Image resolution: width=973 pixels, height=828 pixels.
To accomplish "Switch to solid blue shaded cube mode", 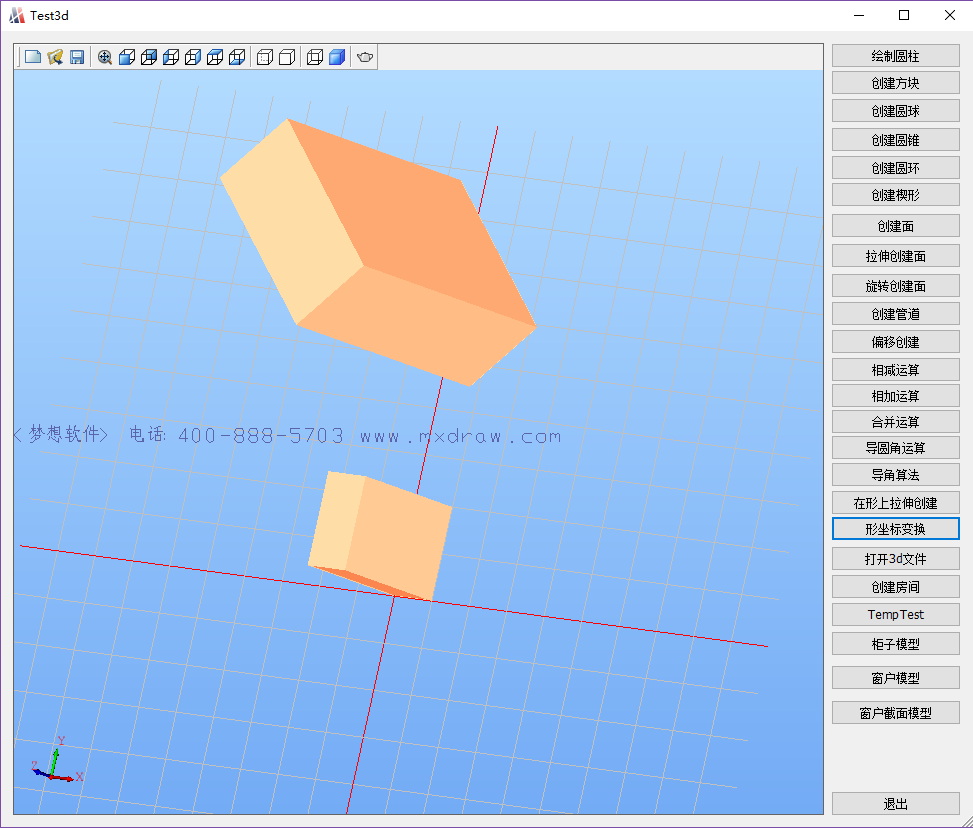I will 337,58.
